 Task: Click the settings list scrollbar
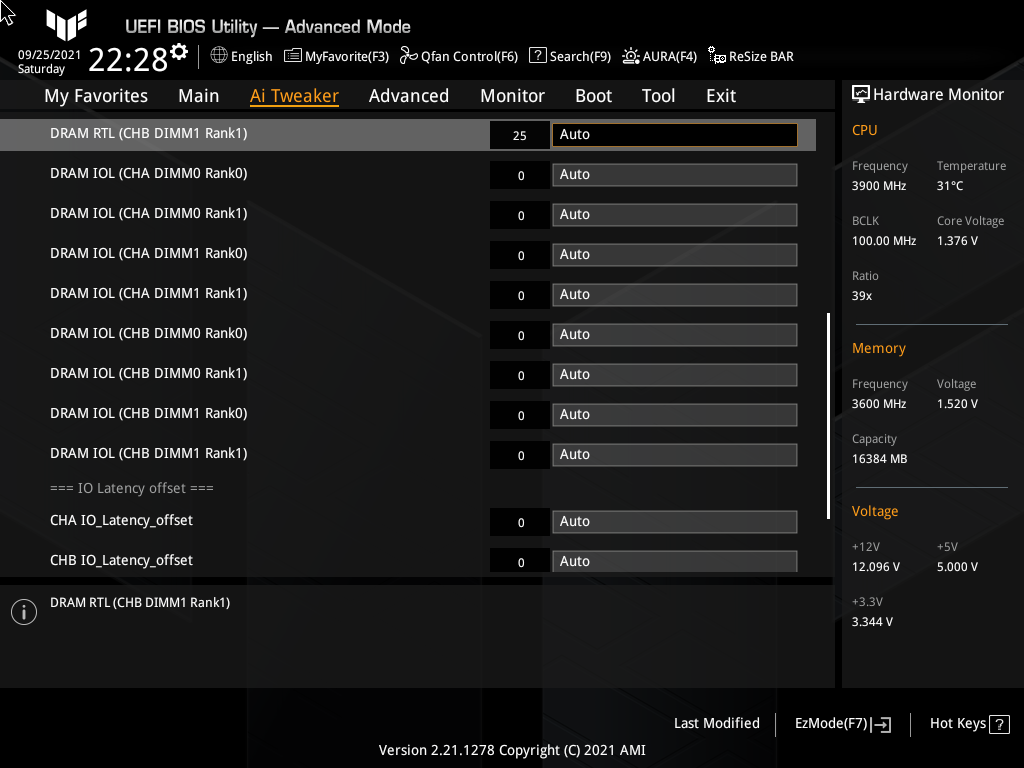coord(828,416)
